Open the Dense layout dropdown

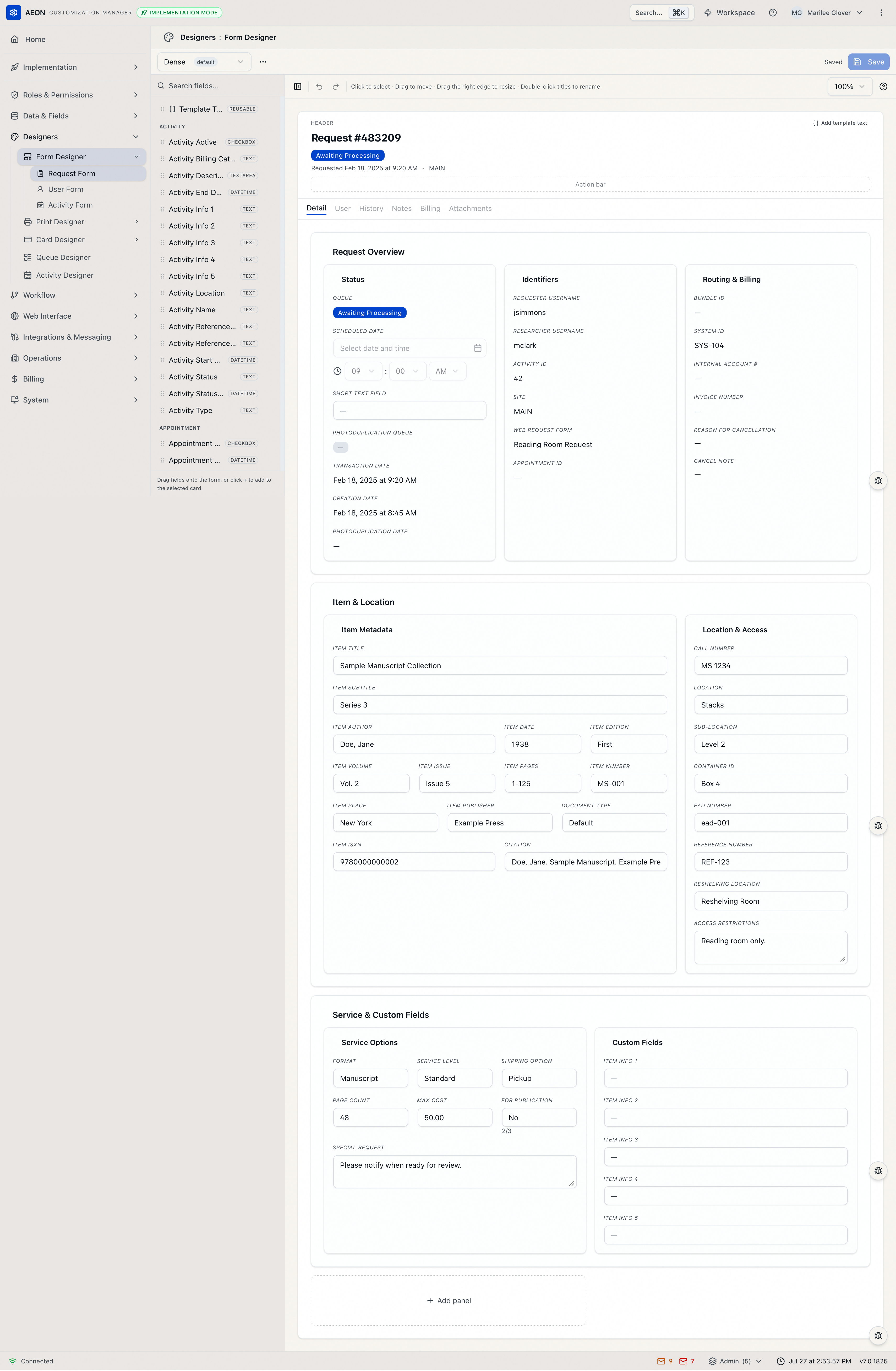pyautogui.click(x=204, y=62)
